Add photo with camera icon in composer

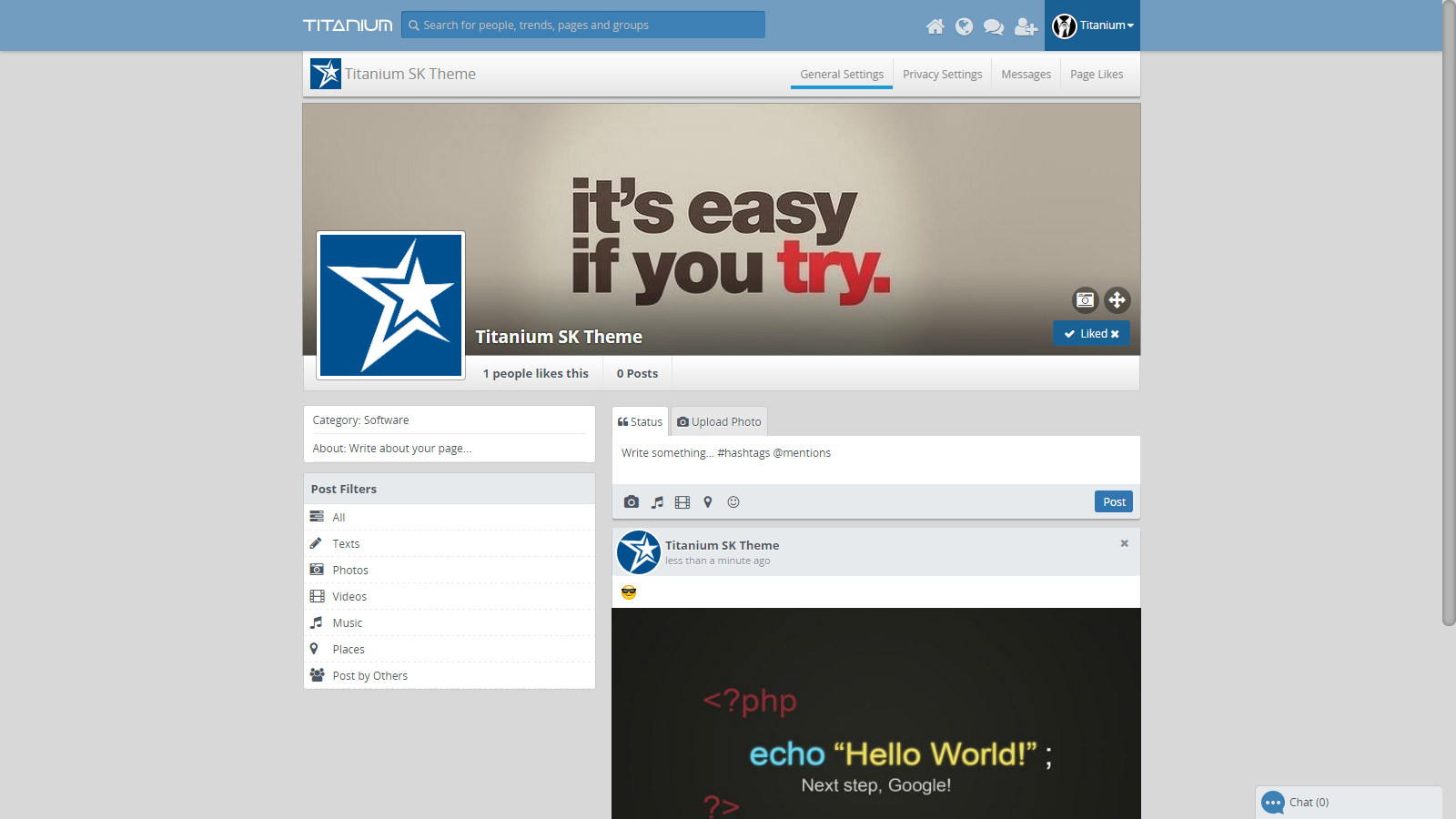click(x=632, y=502)
